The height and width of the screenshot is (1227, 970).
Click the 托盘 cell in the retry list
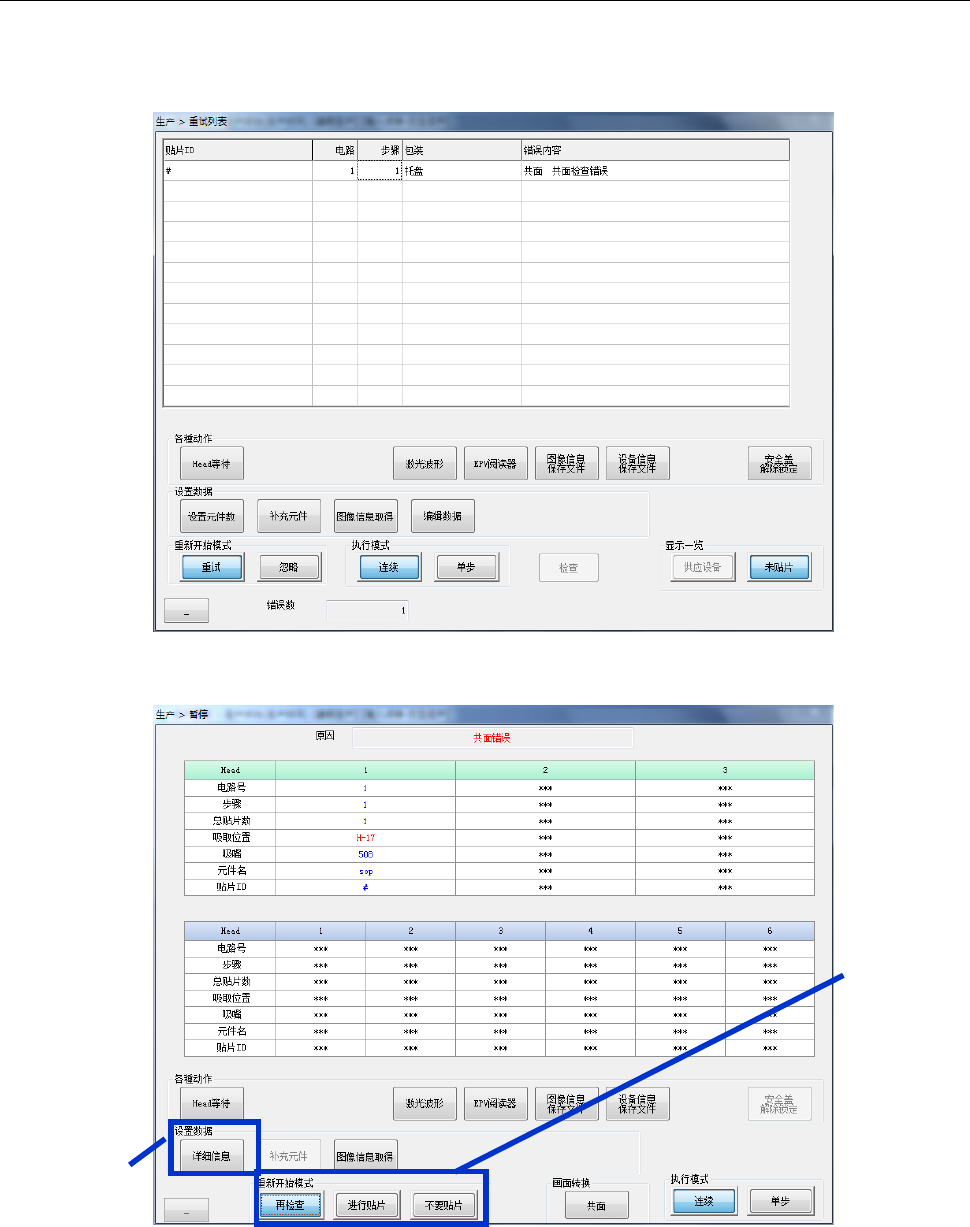pos(462,171)
